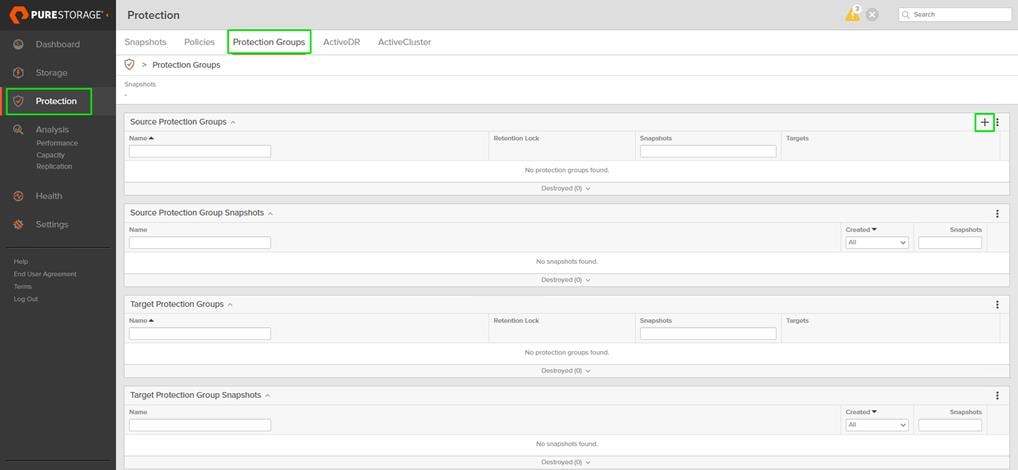Viewport: 1018px width, 470px height.
Task: Click the yellow warning alerts icon
Action: coord(852,14)
